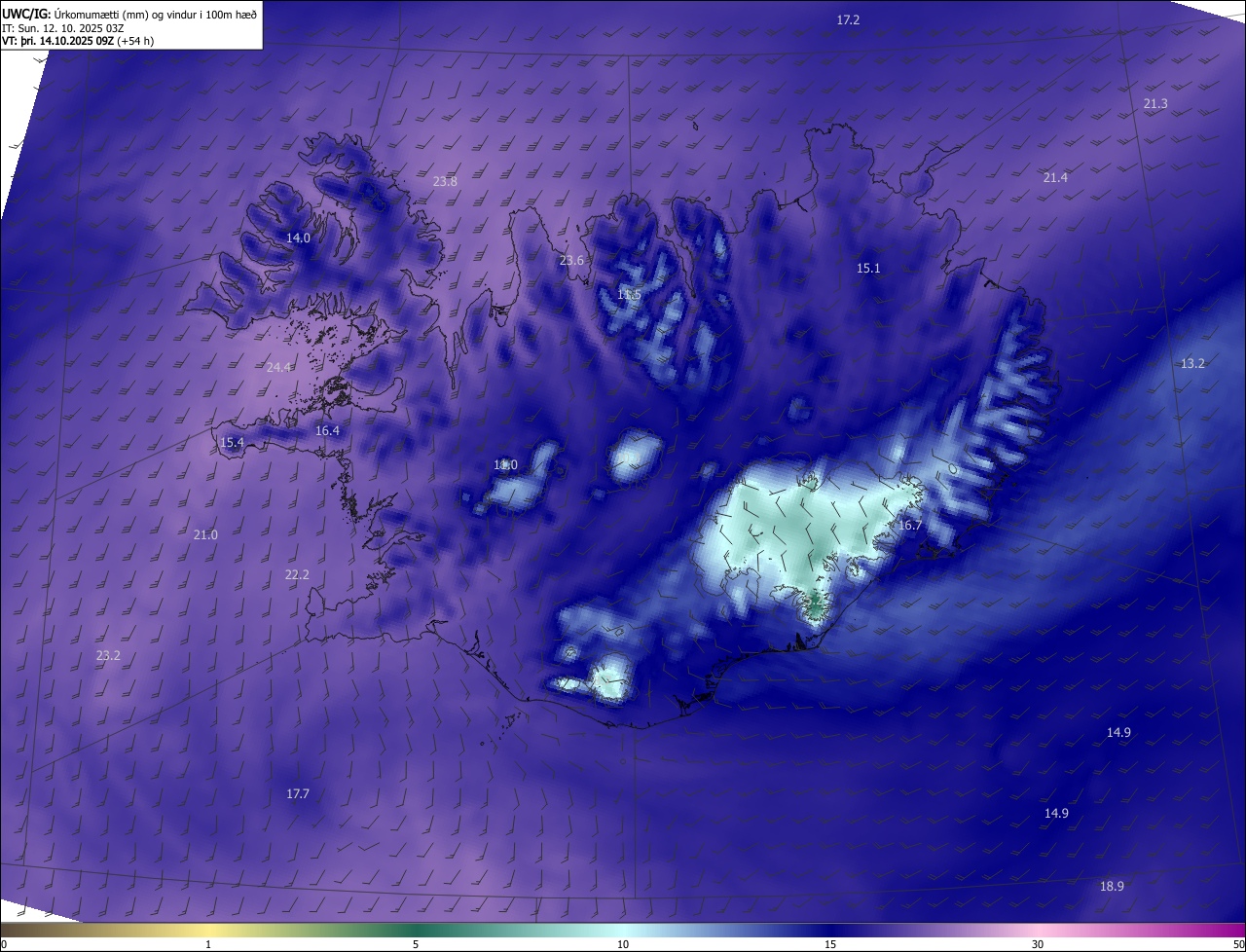Pick the 16.4 value label
Viewport: 1246px width, 952px height.
pyautogui.click(x=327, y=430)
